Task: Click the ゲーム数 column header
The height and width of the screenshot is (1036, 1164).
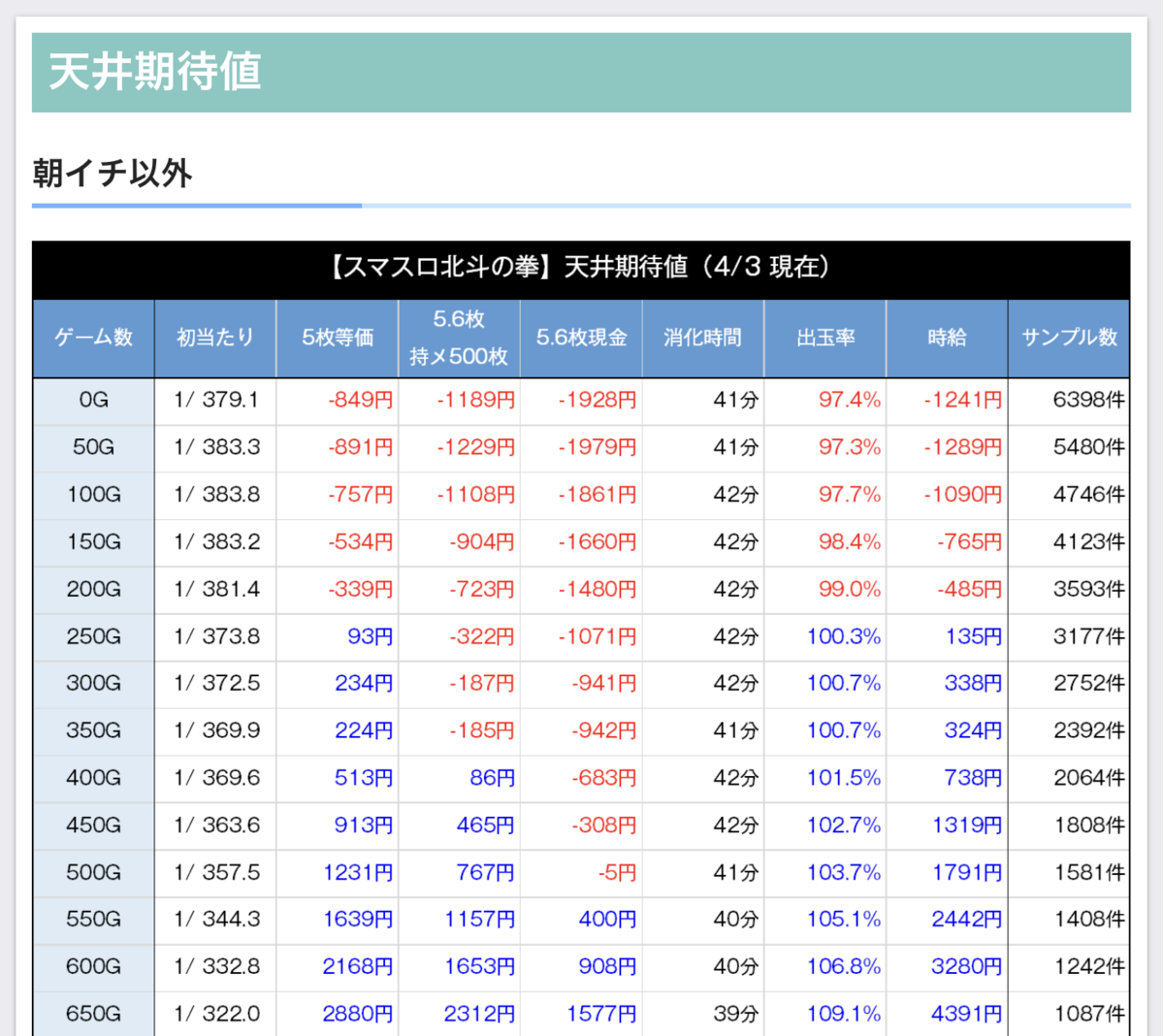Action: click(94, 338)
